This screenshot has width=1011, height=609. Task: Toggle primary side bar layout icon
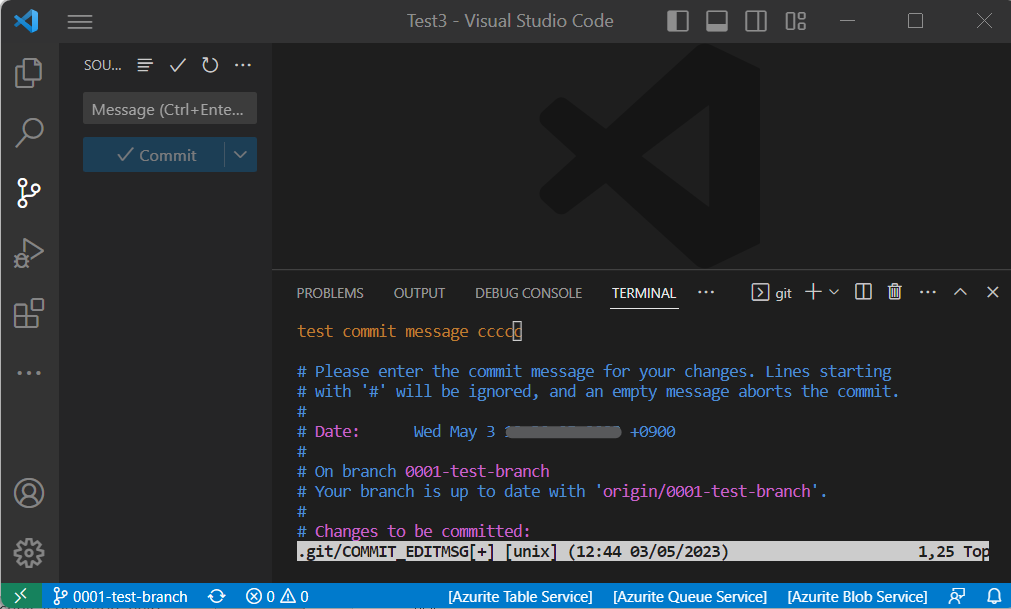coord(678,21)
